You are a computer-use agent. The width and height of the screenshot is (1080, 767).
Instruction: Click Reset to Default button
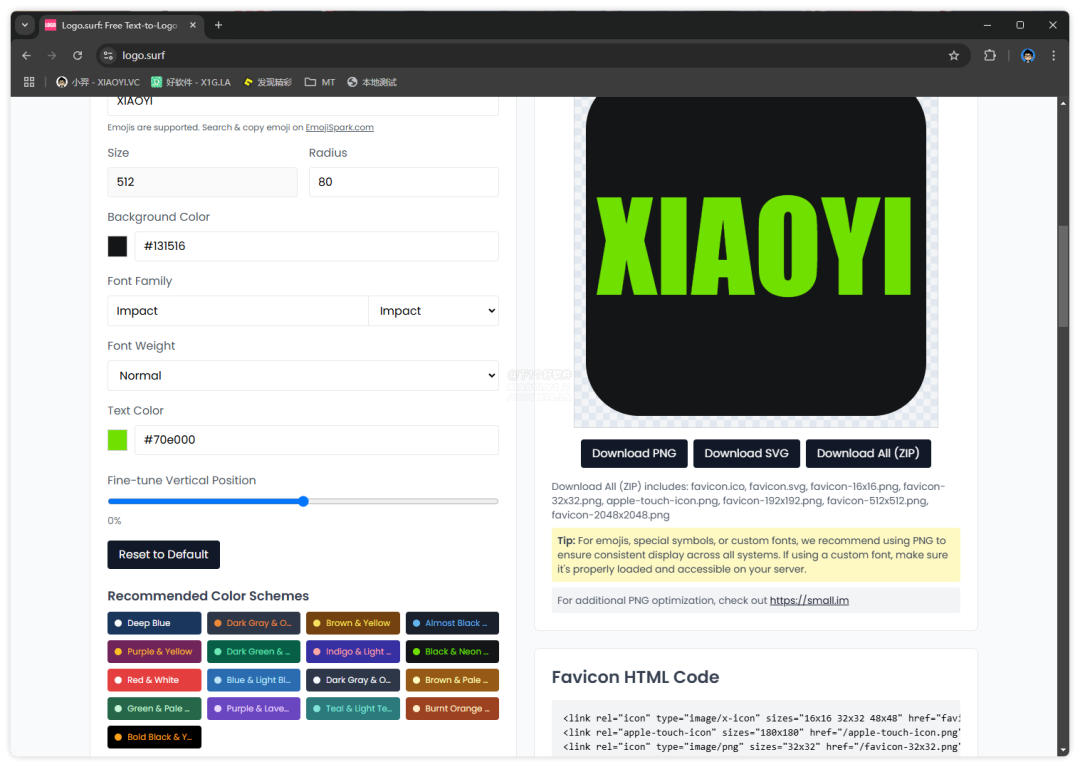click(163, 555)
